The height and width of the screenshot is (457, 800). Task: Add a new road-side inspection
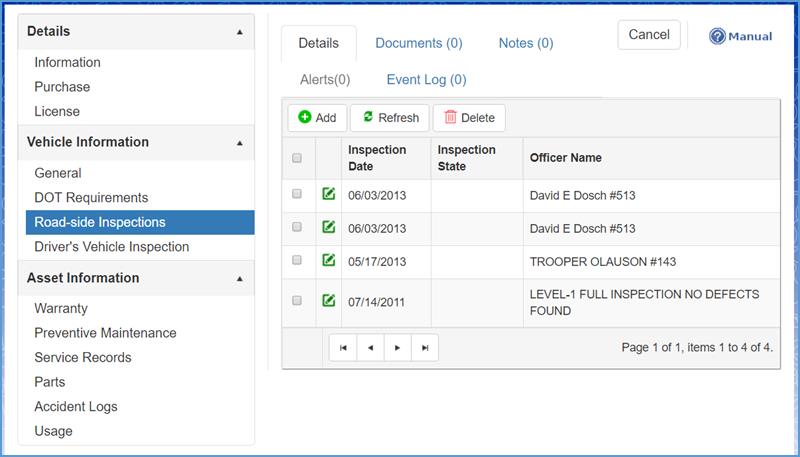click(317, 118)
